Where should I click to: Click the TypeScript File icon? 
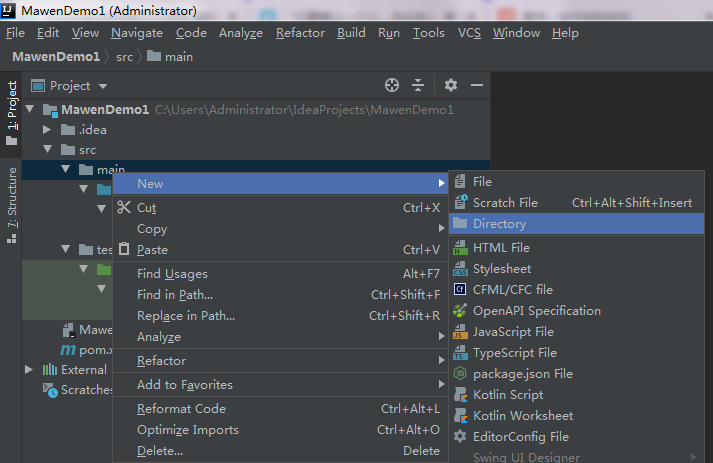click(460, 352)
